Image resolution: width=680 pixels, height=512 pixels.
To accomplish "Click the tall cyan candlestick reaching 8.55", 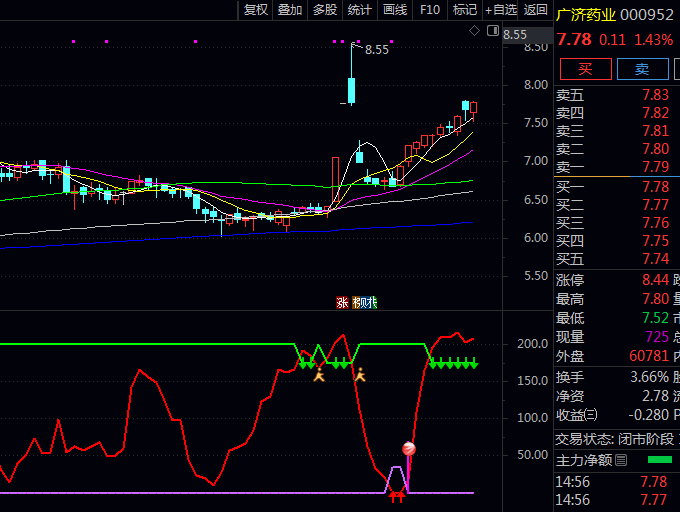I will coord(351,74).
